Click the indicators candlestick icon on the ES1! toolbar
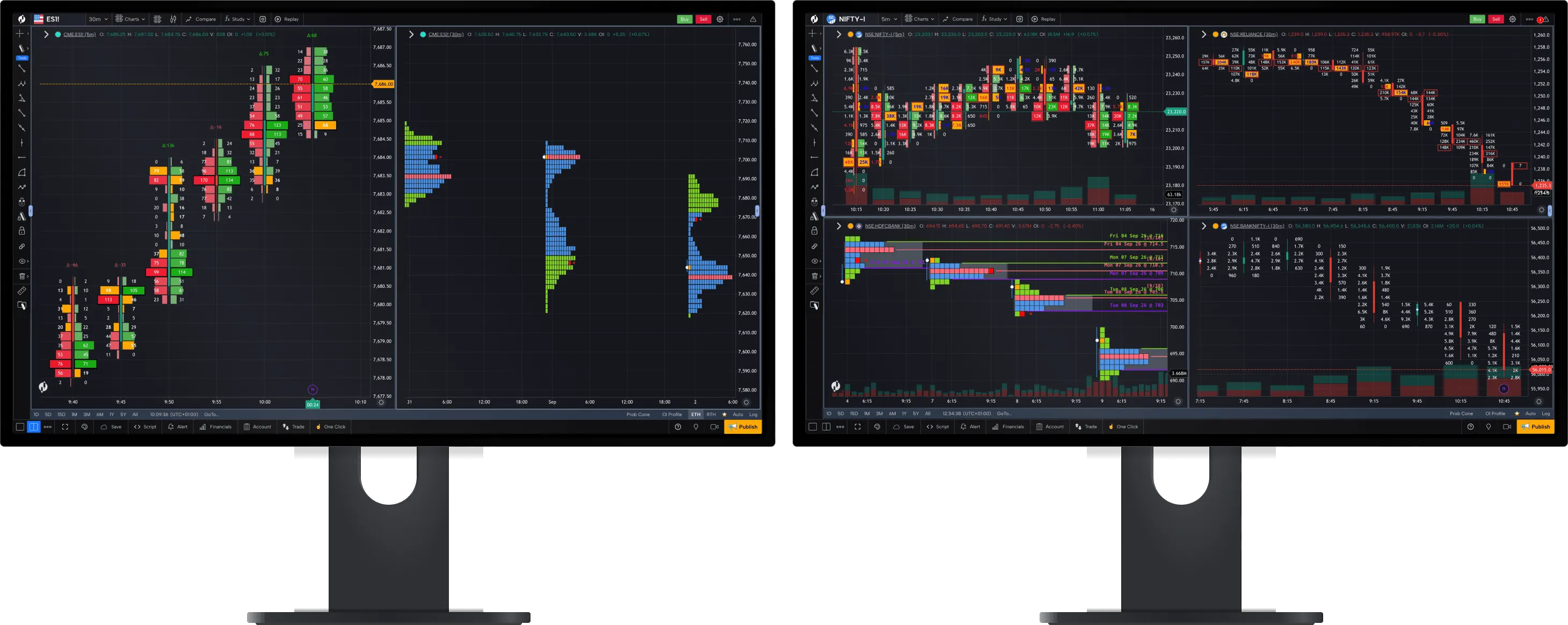1568x625 pixels. tap(173, 19)
